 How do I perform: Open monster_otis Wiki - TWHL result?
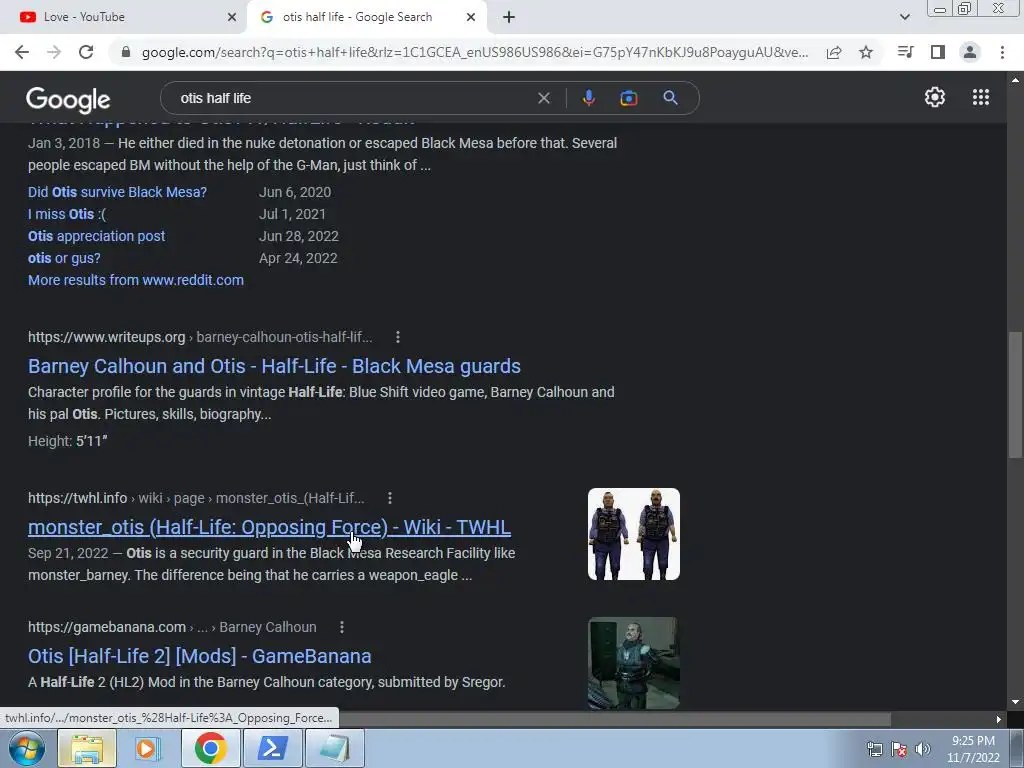[269, 527]
